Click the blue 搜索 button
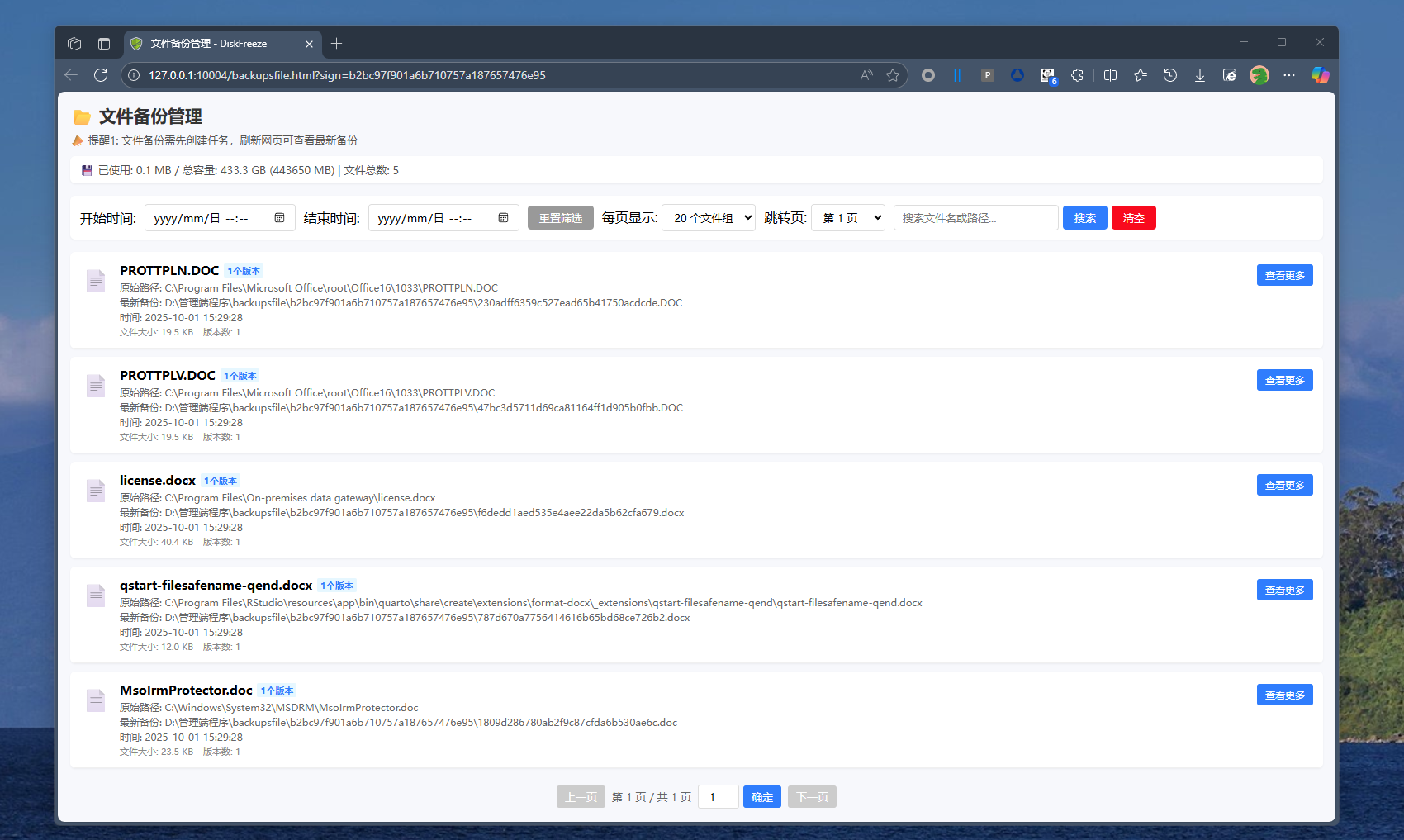Viewport: 1404px width, 840px height. click(x=1085, y=218)
